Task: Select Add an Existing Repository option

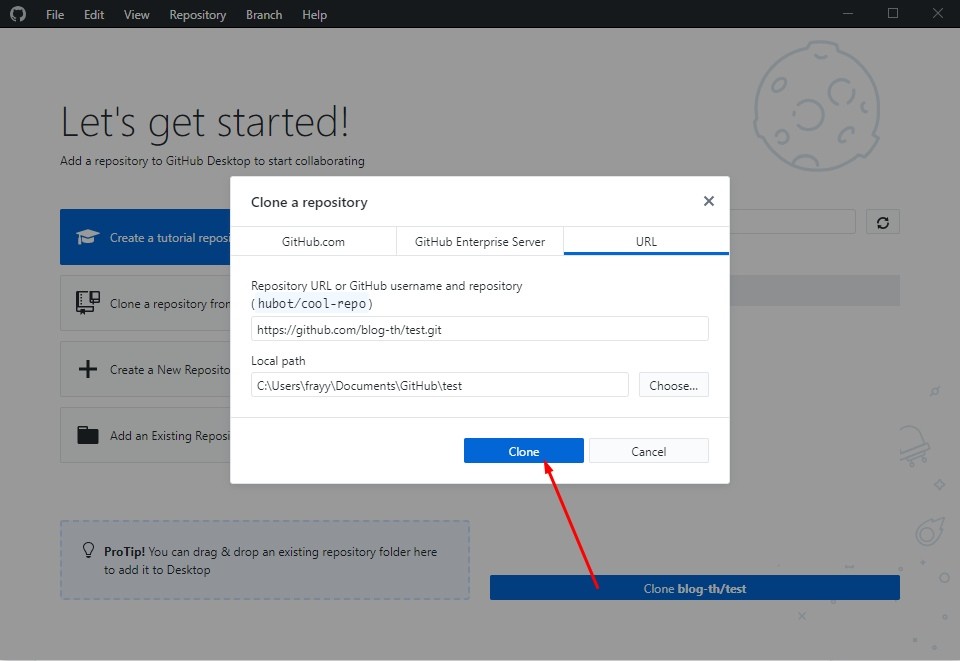Action: click(x=145, y=435)
